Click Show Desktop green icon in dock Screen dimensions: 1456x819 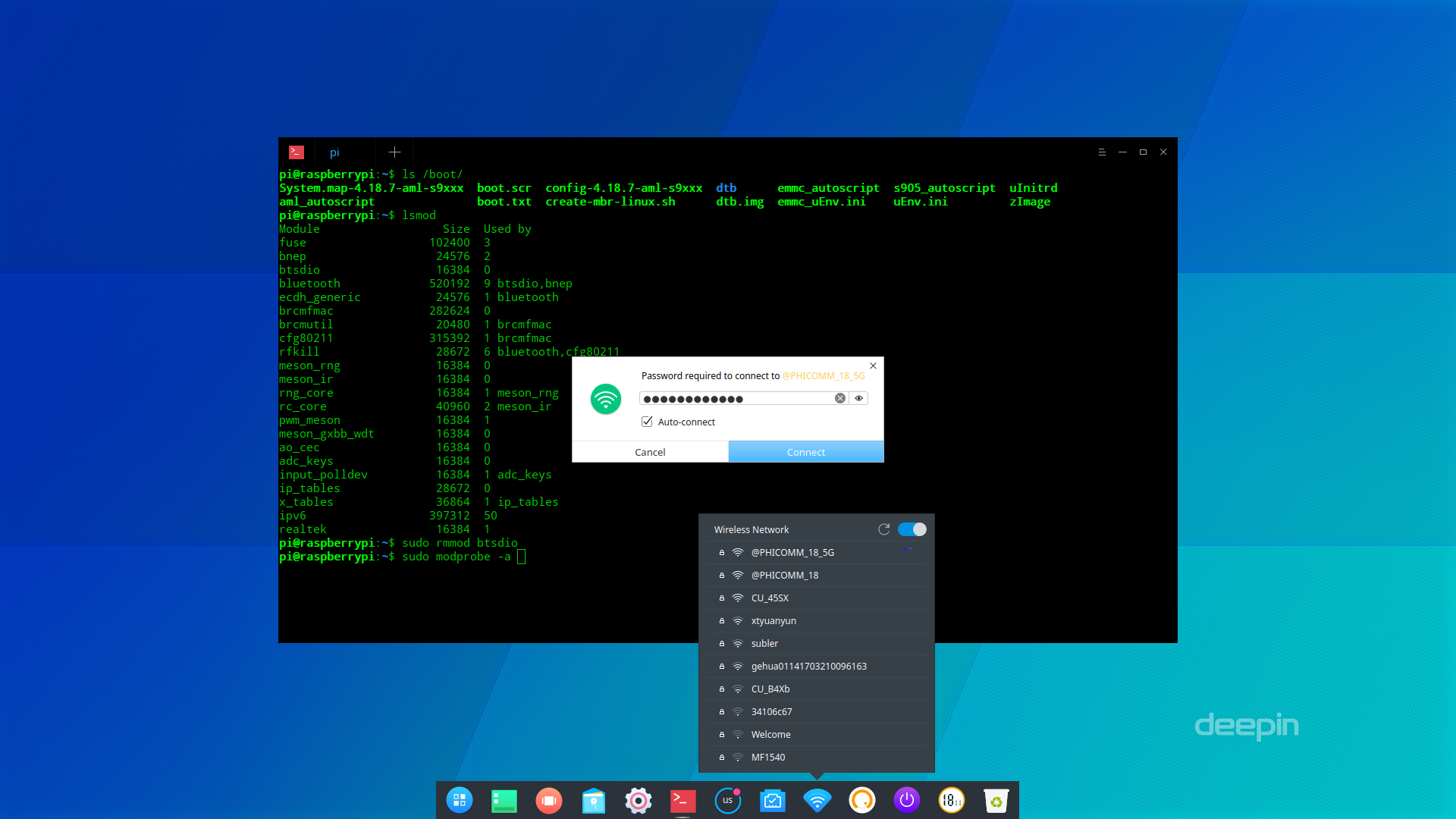pyautogui.click(x=504, y=801)
